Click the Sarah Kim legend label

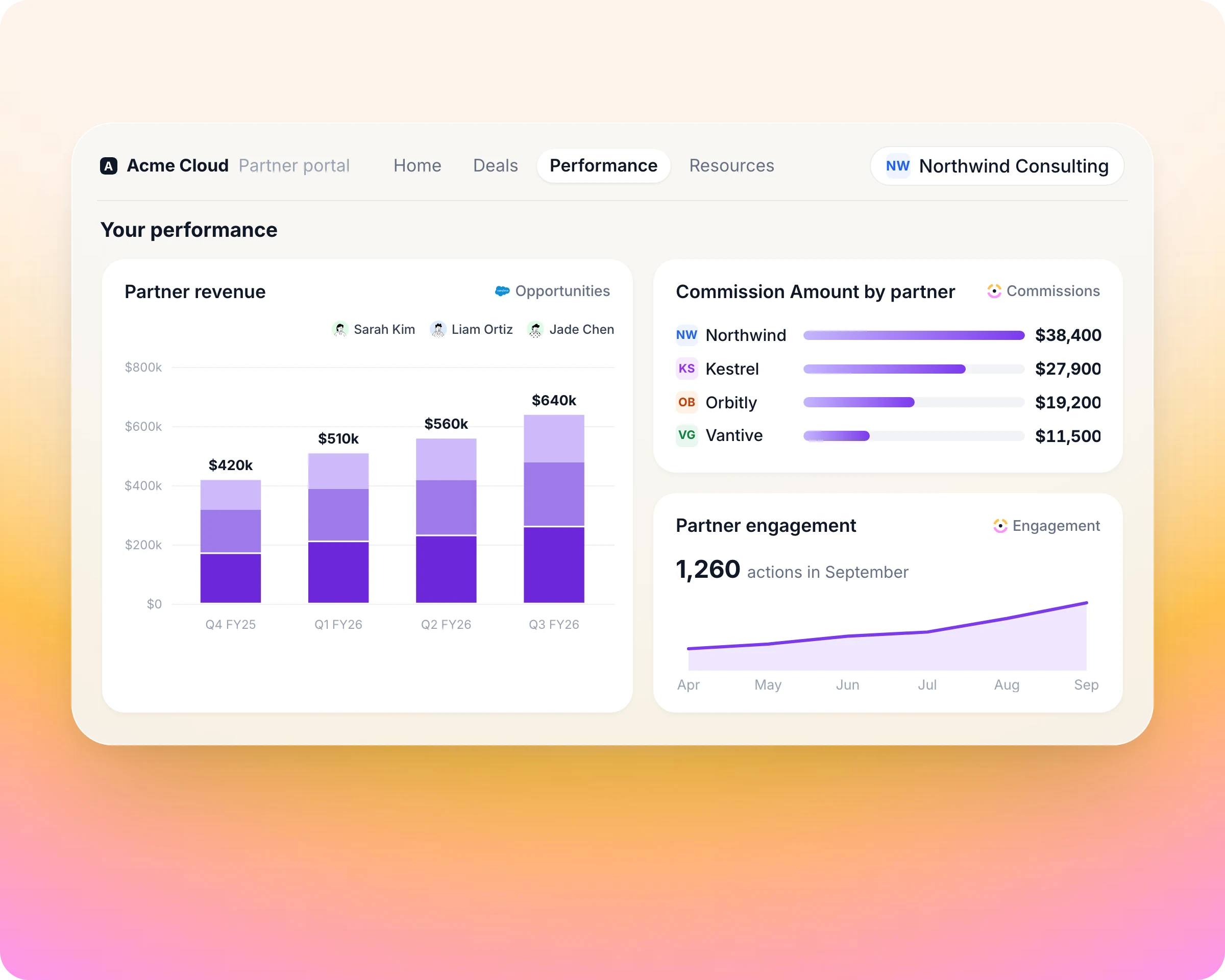pyautogui.click(x=384, y=330)
